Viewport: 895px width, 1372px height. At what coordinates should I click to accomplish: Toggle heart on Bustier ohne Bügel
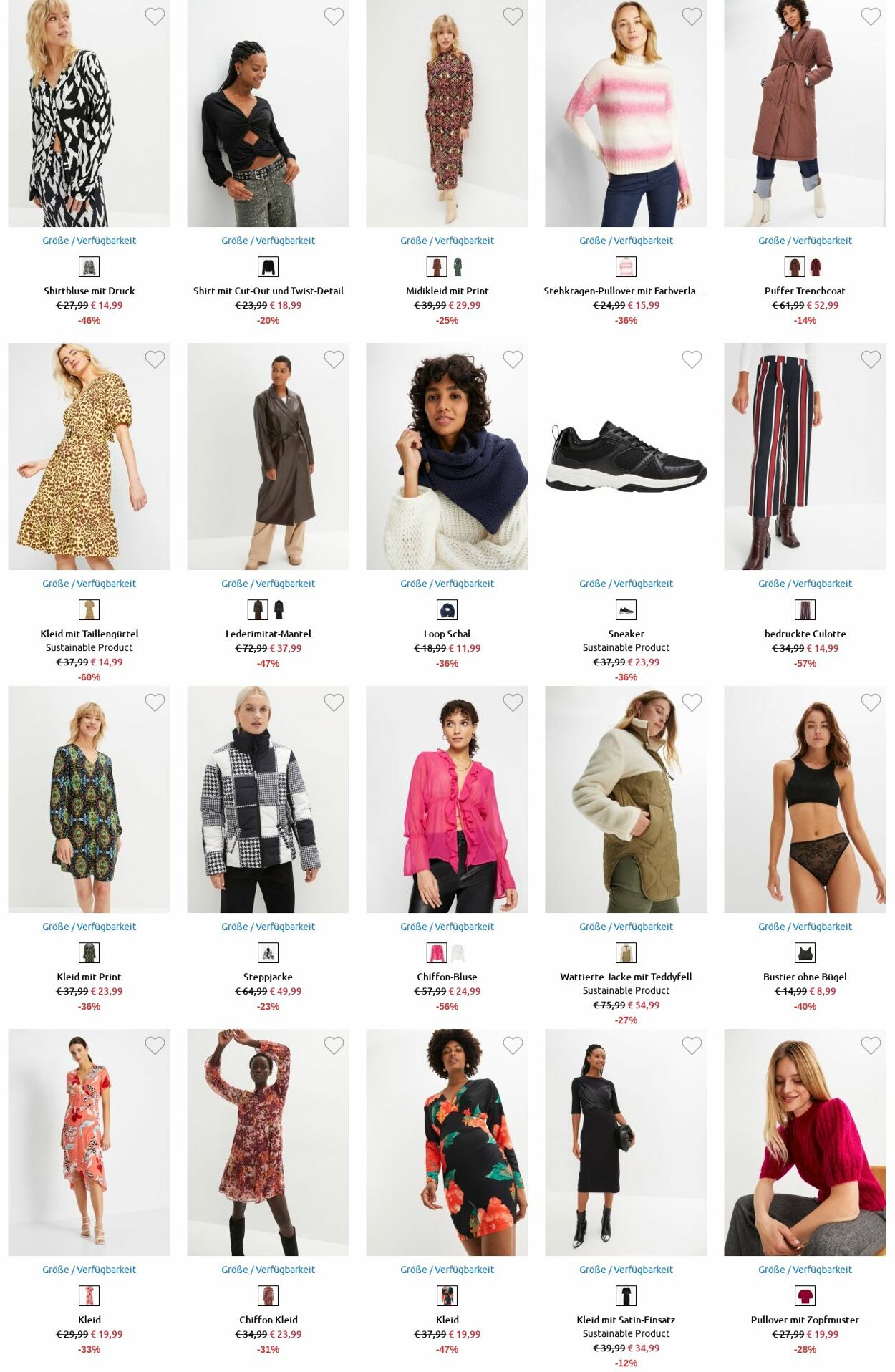[x=871, y=702]
